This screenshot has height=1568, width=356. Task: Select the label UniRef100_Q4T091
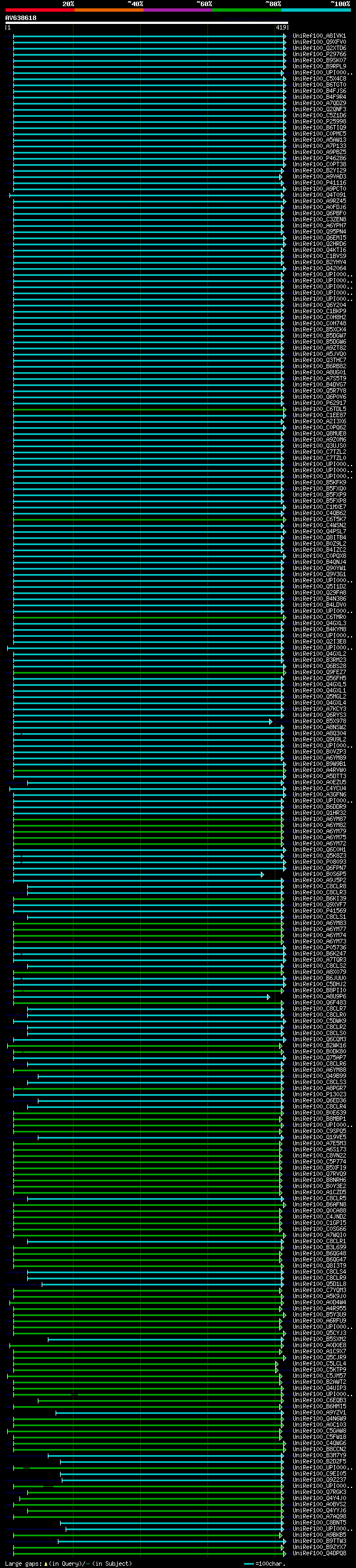pos(319,195)
